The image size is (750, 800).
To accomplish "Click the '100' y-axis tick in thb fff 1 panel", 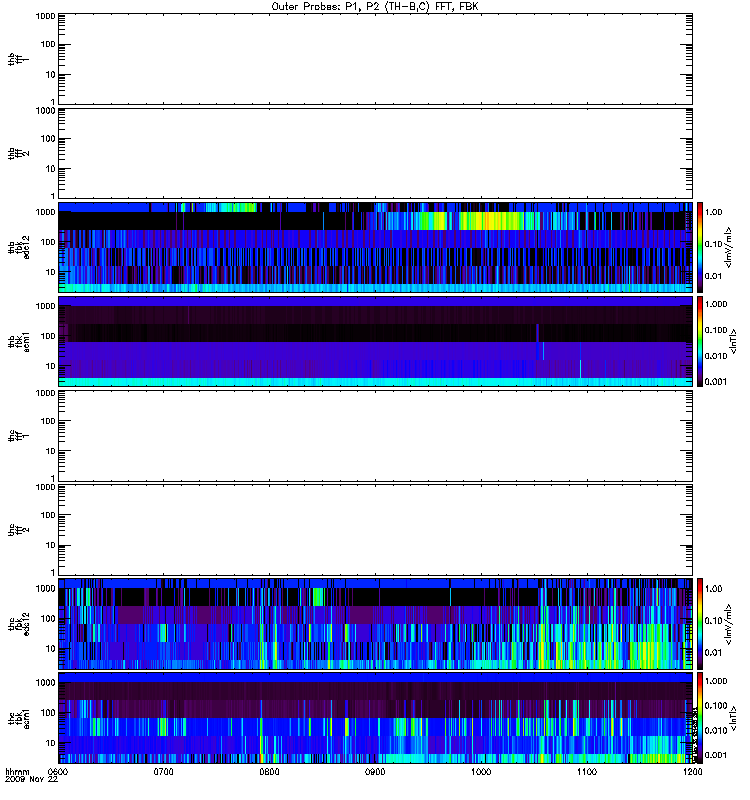I will pos(48,44).
